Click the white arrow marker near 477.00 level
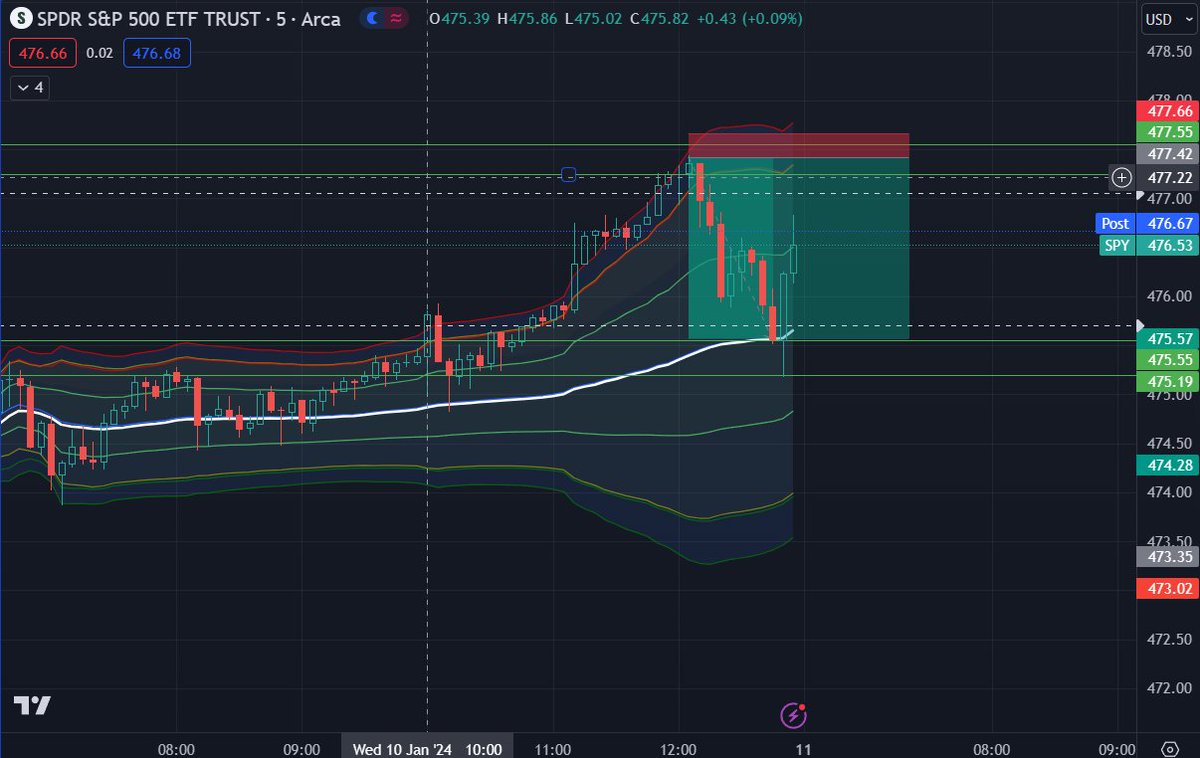 click(x=1141, y=193)
